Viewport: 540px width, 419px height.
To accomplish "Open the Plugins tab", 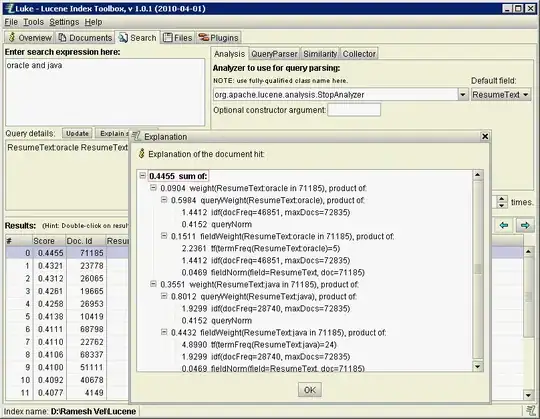I will (x=218, y=38).
